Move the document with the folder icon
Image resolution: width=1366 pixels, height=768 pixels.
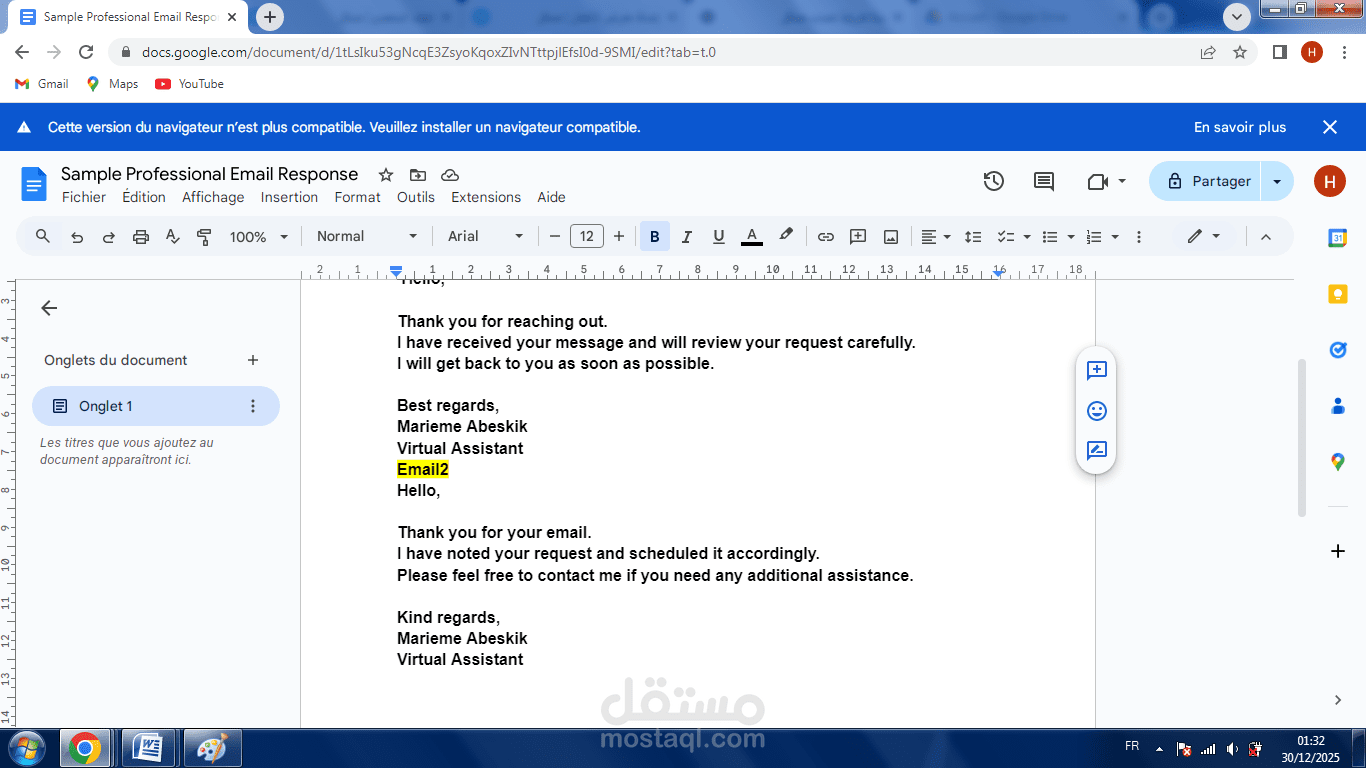(418, 175)
